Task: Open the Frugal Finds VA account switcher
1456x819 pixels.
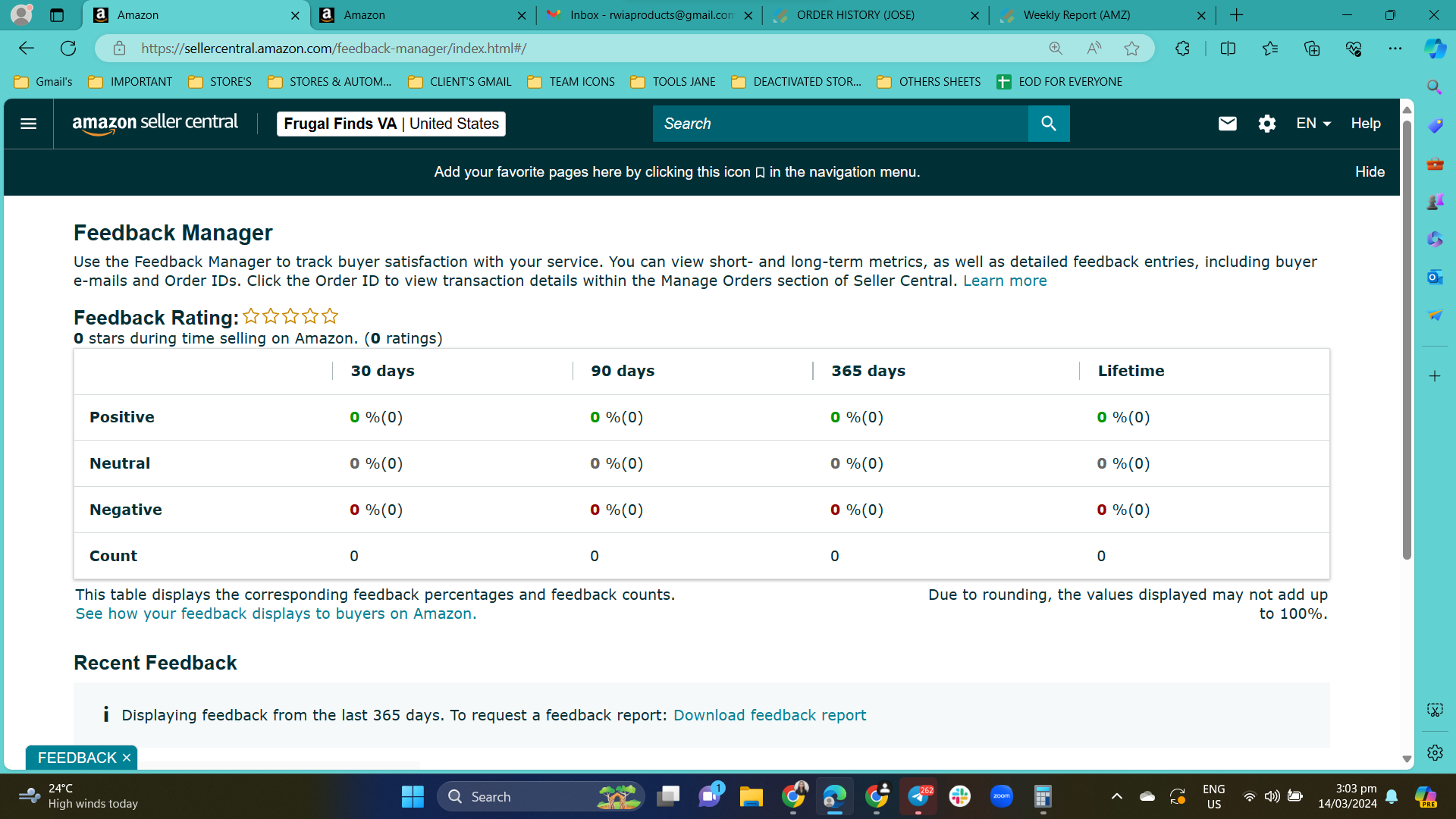Action: pyautogui.click(x=391, y=124)
